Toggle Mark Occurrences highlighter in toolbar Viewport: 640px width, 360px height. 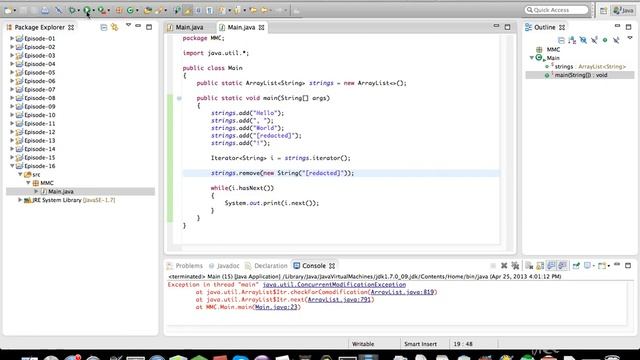[188, 10]
